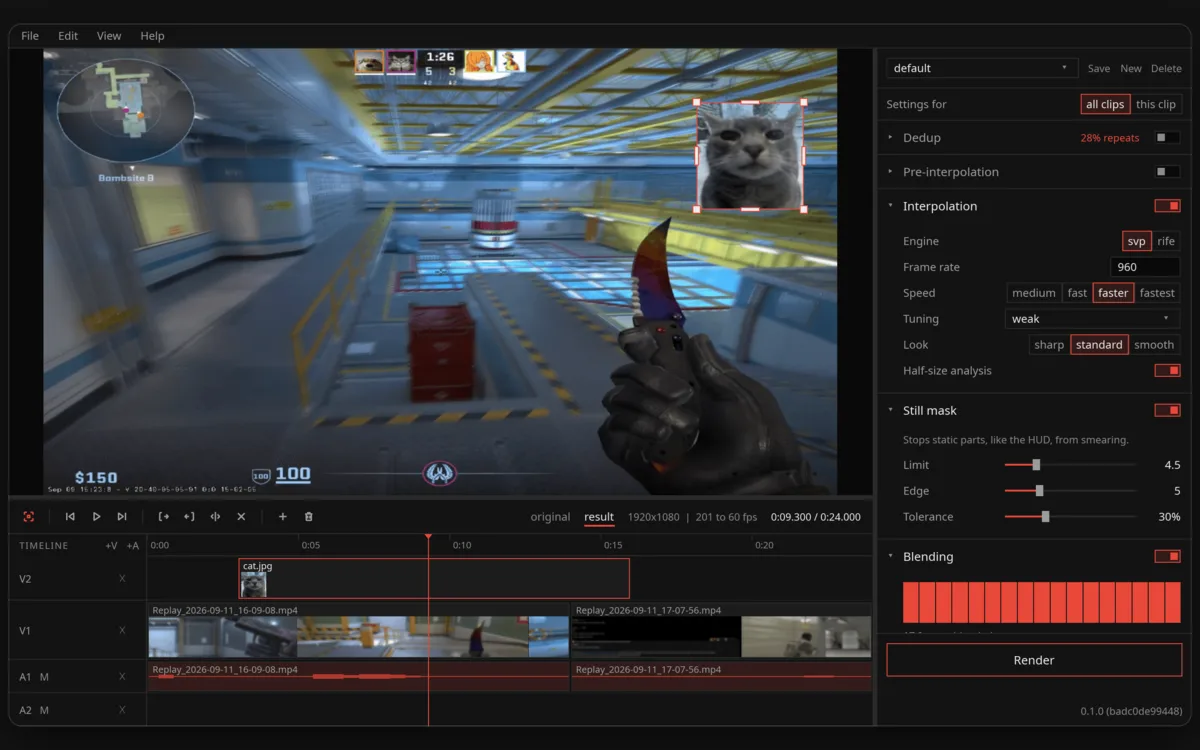Open the Tuning dropdown set to weak
Screen dimensions: 1200x750
1092,319
